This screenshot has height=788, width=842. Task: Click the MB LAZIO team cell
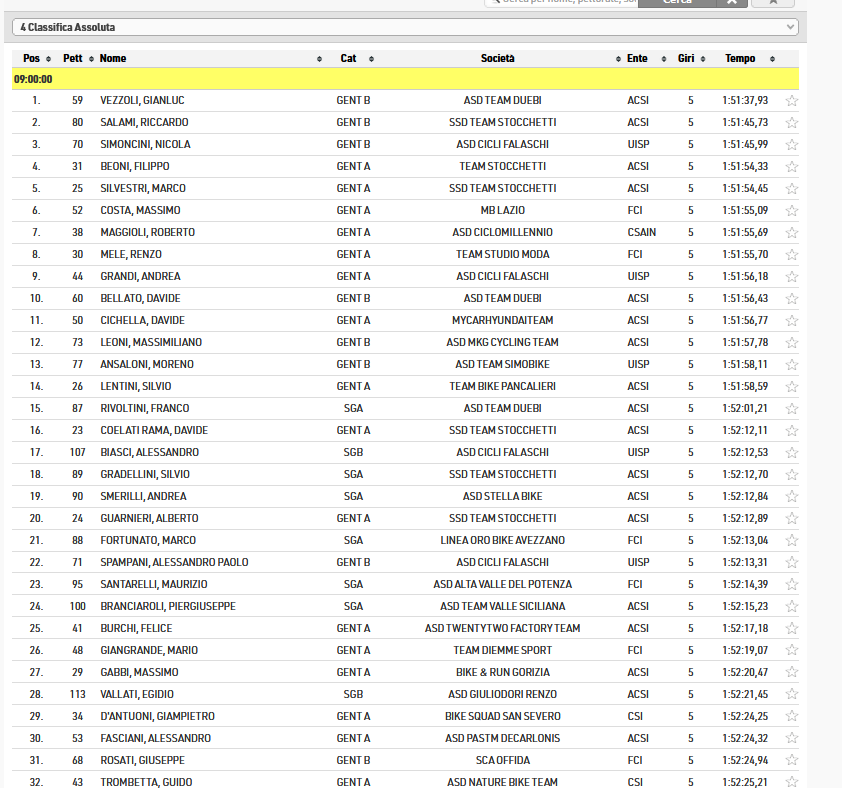(502, 211)
